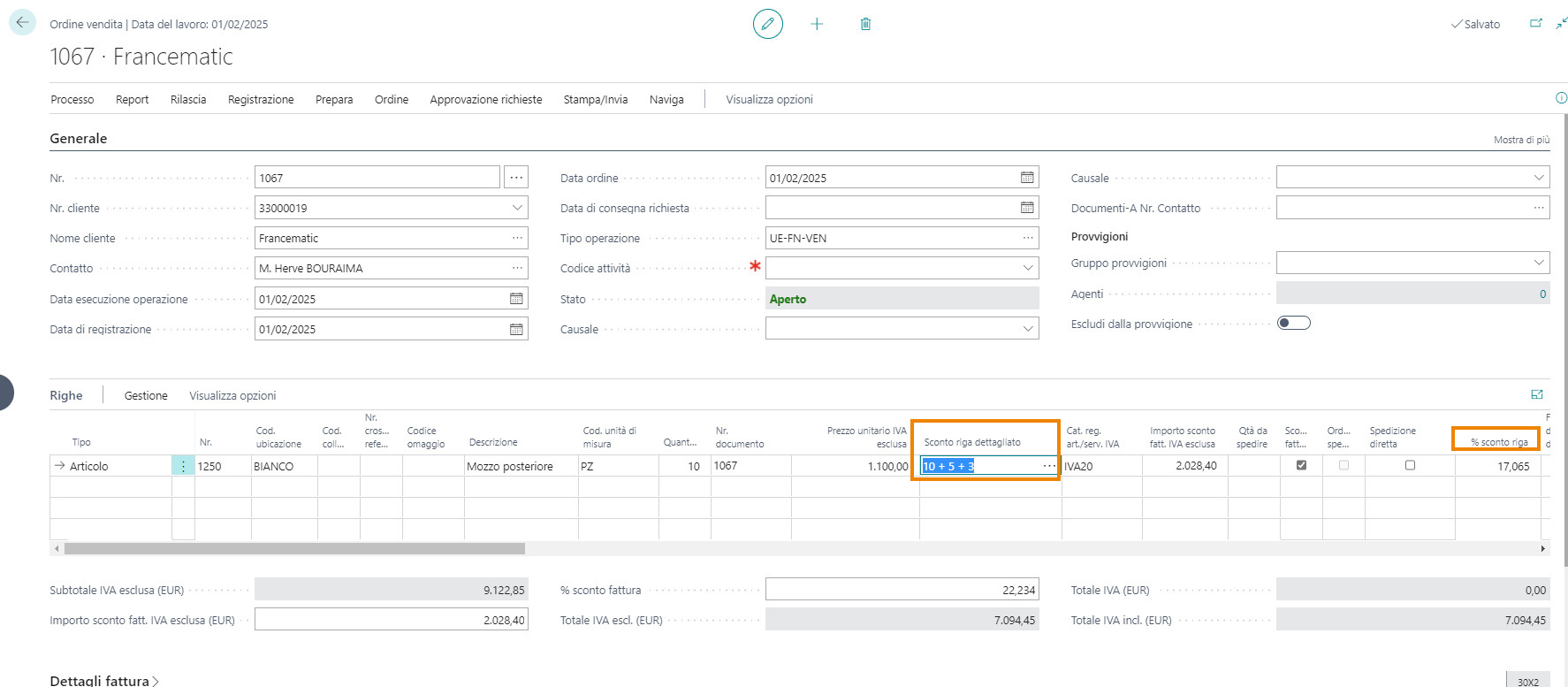Open the Gruppo provvigioni dropdown
Image resolution: width=1568 pixels, height=687 pixels.
pos(1538,263)
